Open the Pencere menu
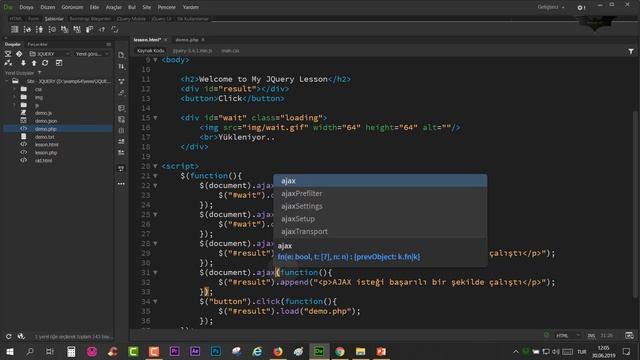Image resolution: width=640 pixels, height=360 pixels. pyautogui.click(x=167, y=7)
